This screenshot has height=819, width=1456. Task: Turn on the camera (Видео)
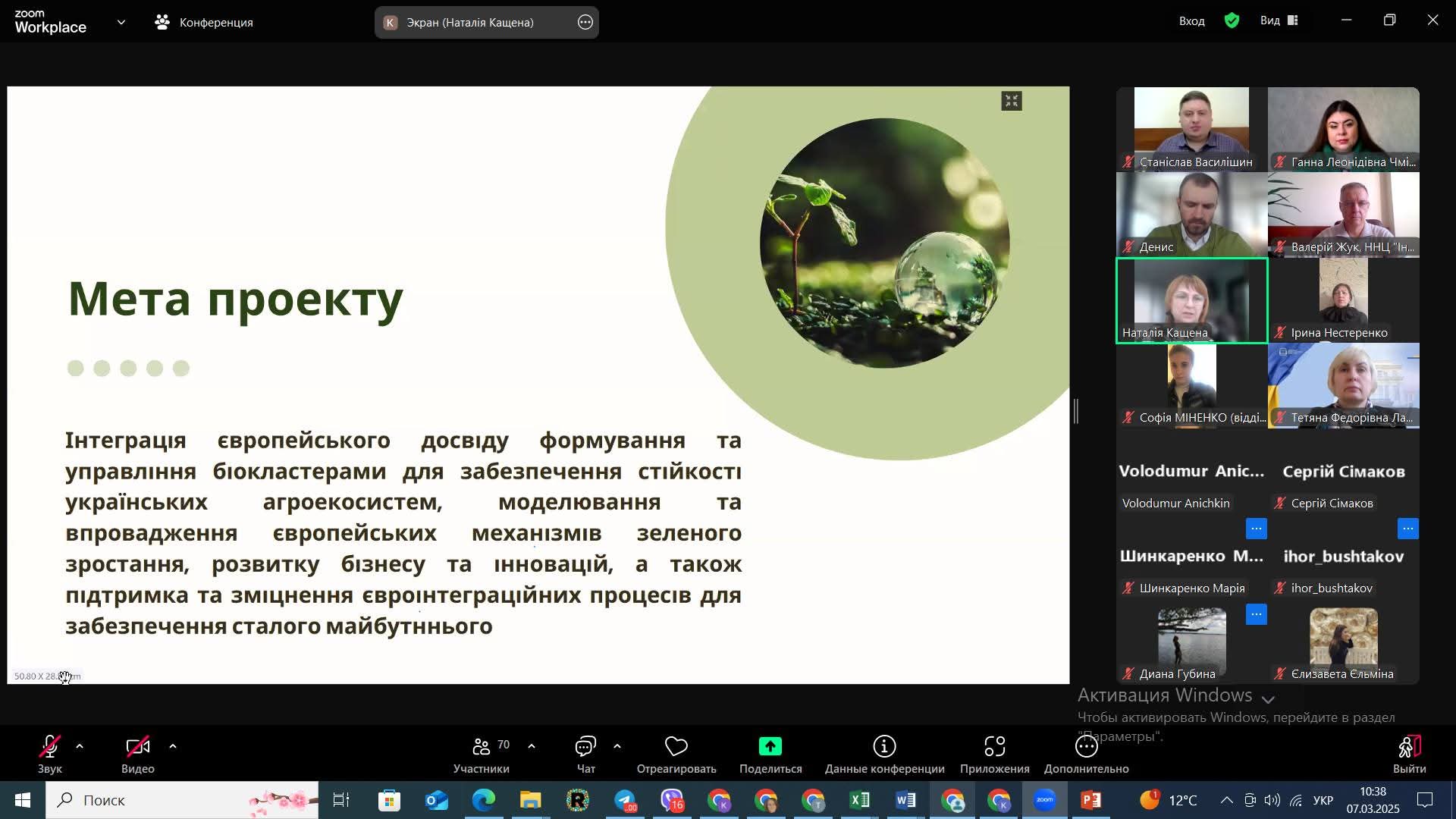point(137,747)
